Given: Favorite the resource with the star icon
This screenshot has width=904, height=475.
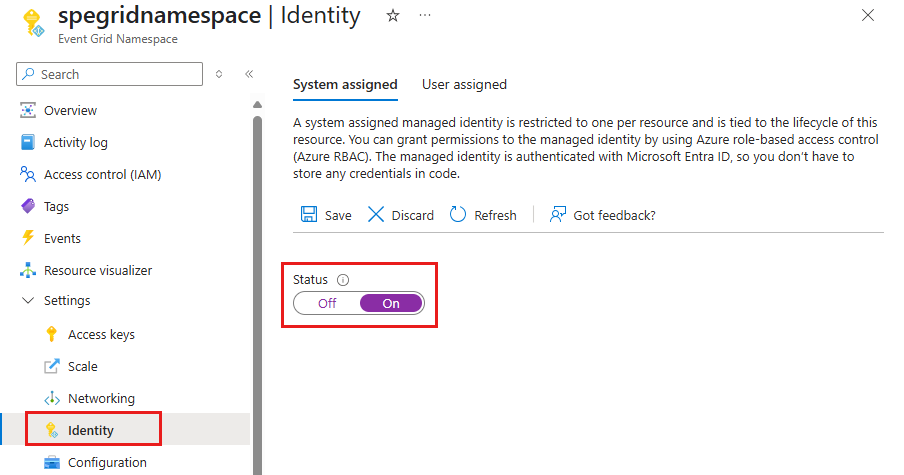Looking at the screenshot, I should tap(393, 16).
